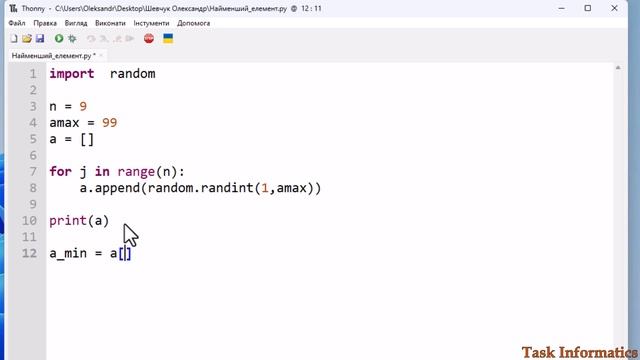Click the Step into debug icon

(104, 39)
